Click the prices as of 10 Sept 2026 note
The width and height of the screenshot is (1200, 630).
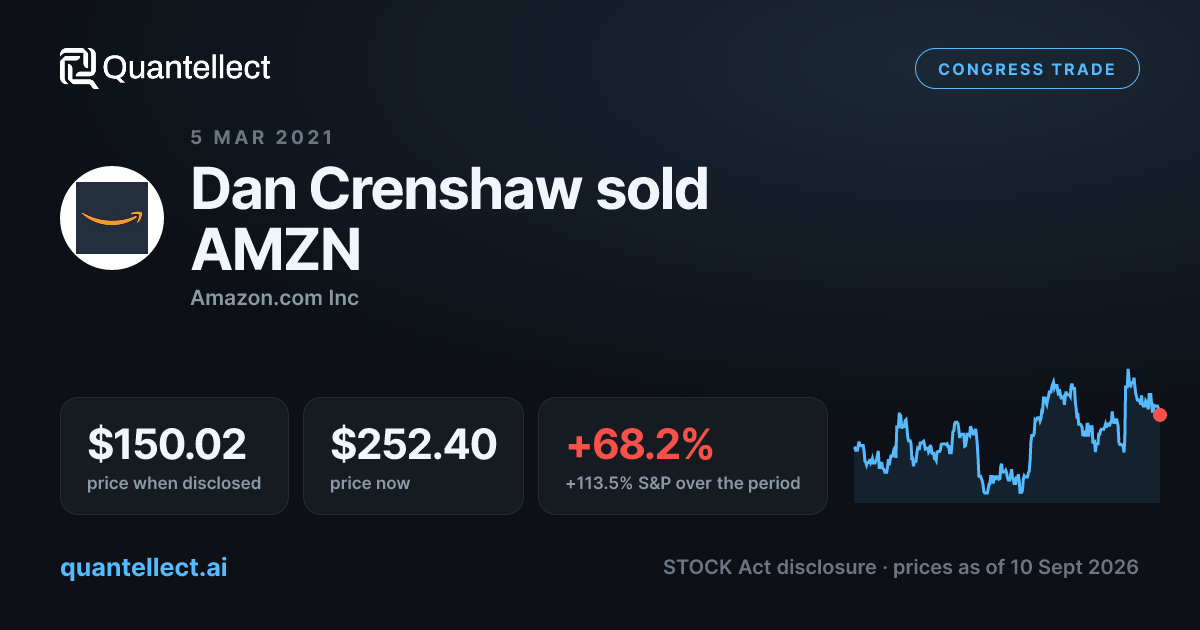click(x=1016, y=567)
